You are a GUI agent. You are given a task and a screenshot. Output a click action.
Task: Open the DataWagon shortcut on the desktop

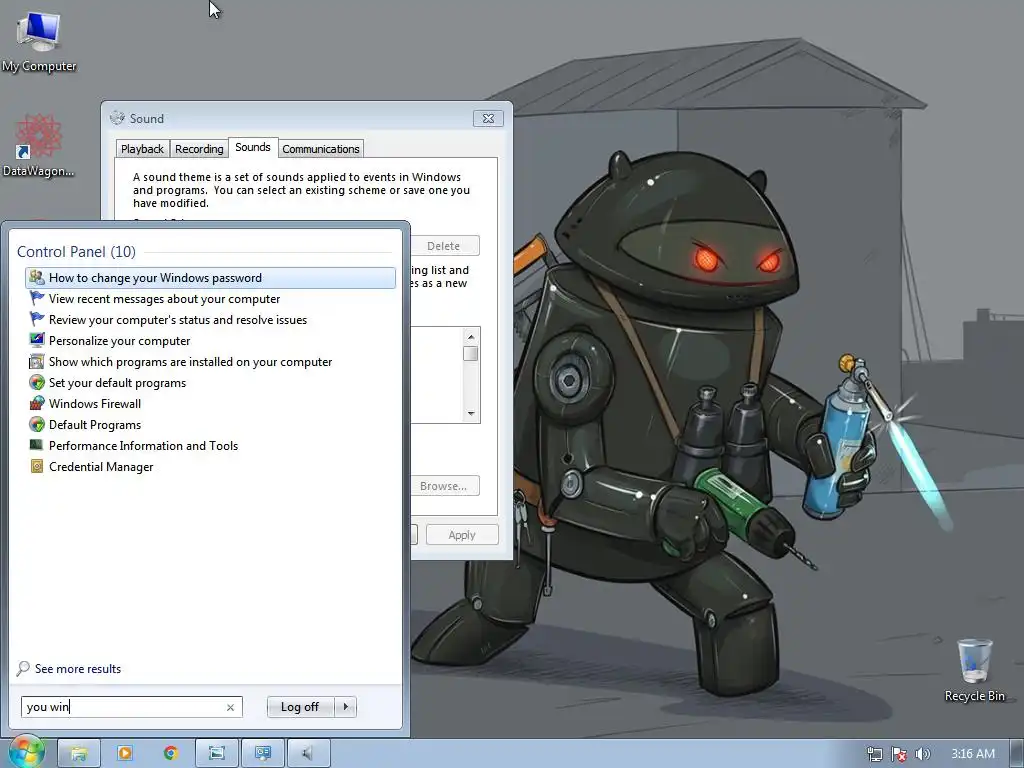point(39,145)
